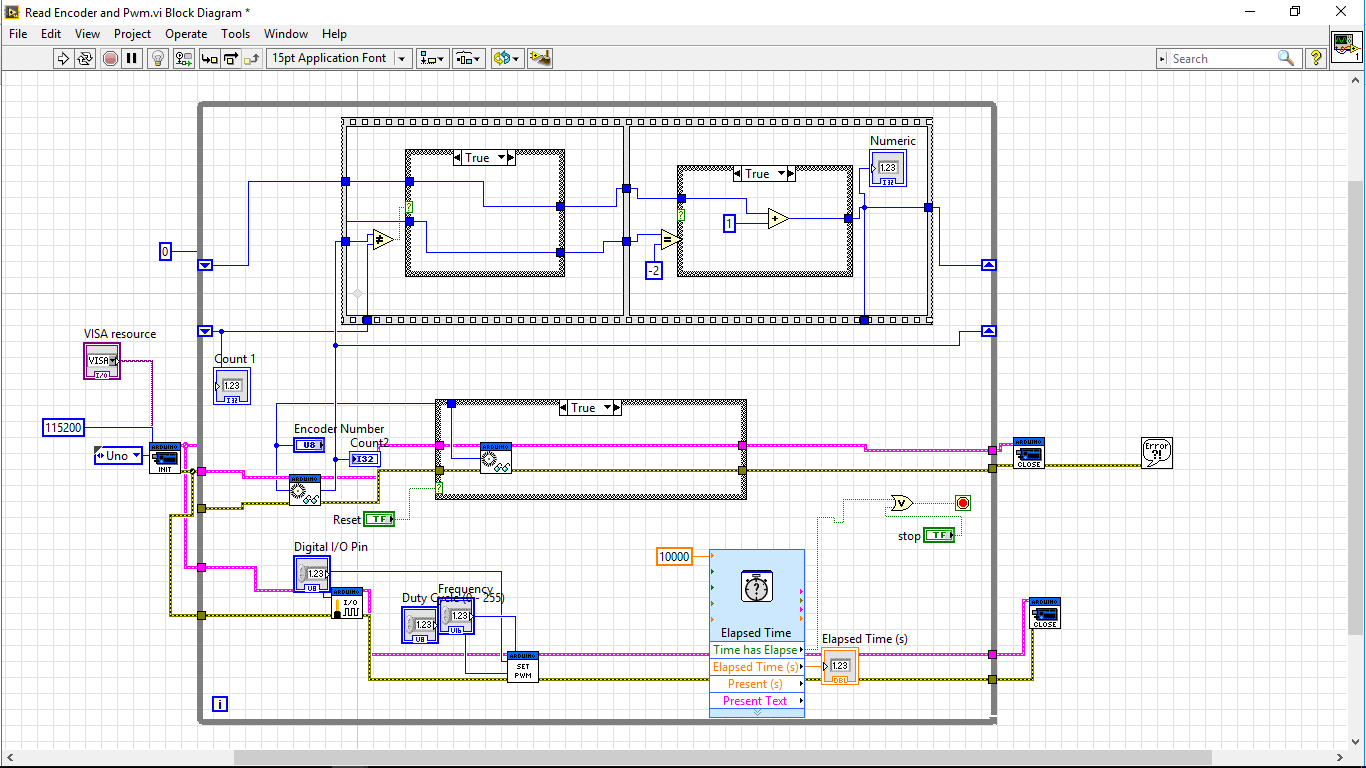The width and height of the screenshot is (1366, 768).
Task: Select the Arduino SET PWM node
Action: pyautogui.click(x=523, y=666)
